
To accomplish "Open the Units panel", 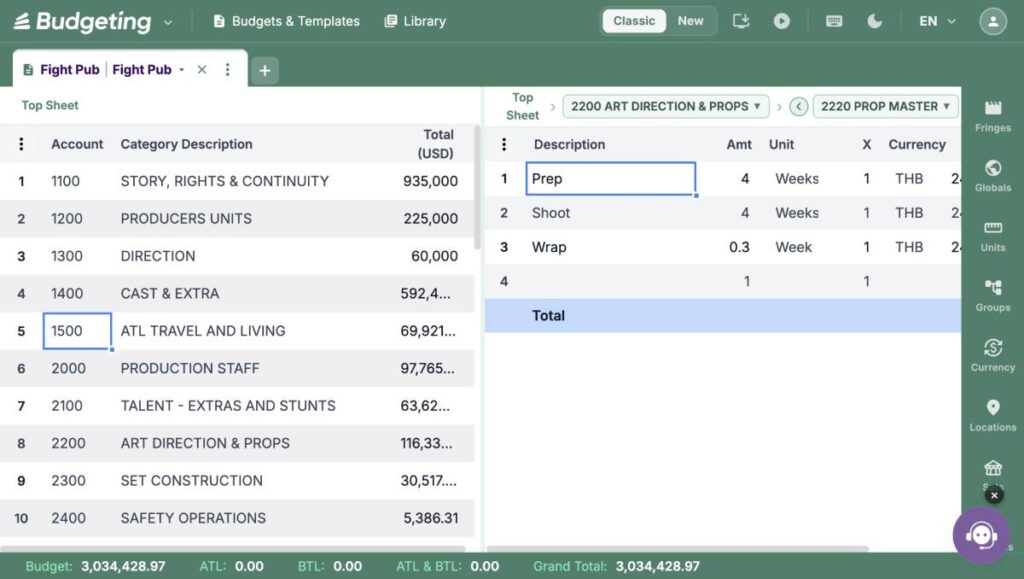I will pos(993,236).
